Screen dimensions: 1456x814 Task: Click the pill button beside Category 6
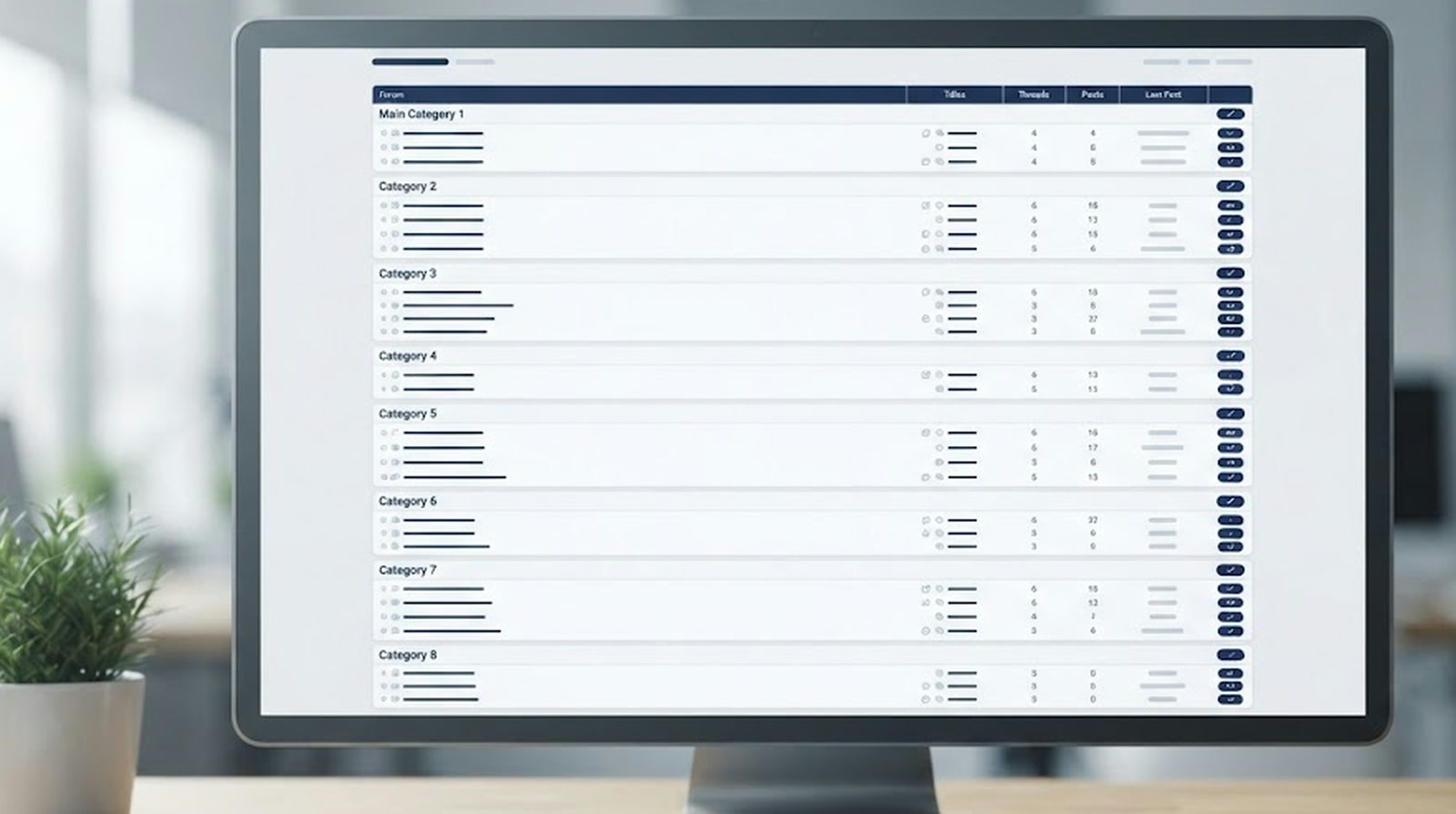tap(1230, 501)
